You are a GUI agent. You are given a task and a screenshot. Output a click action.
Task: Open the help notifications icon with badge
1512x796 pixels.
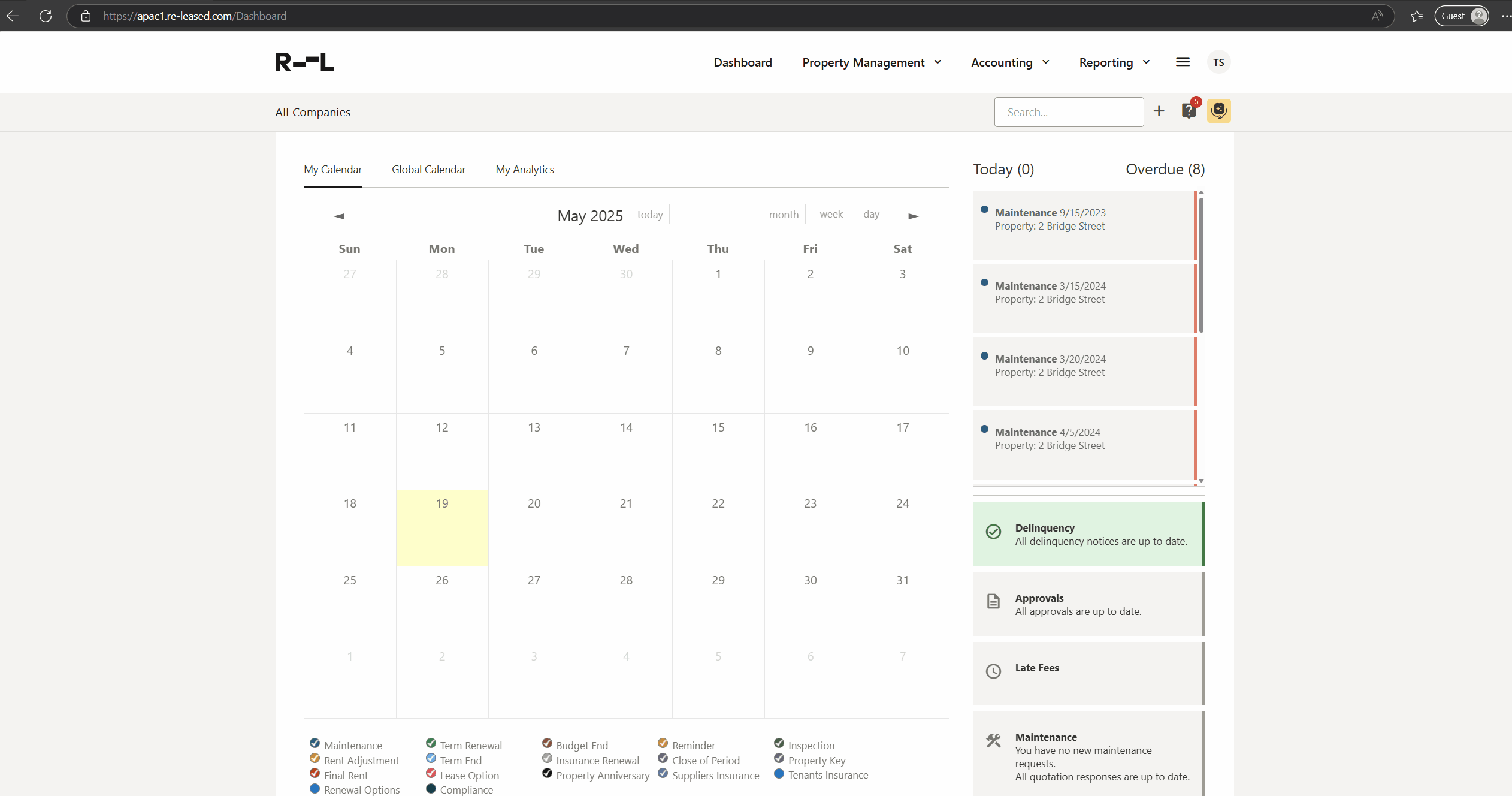(x=1189, y=110)
